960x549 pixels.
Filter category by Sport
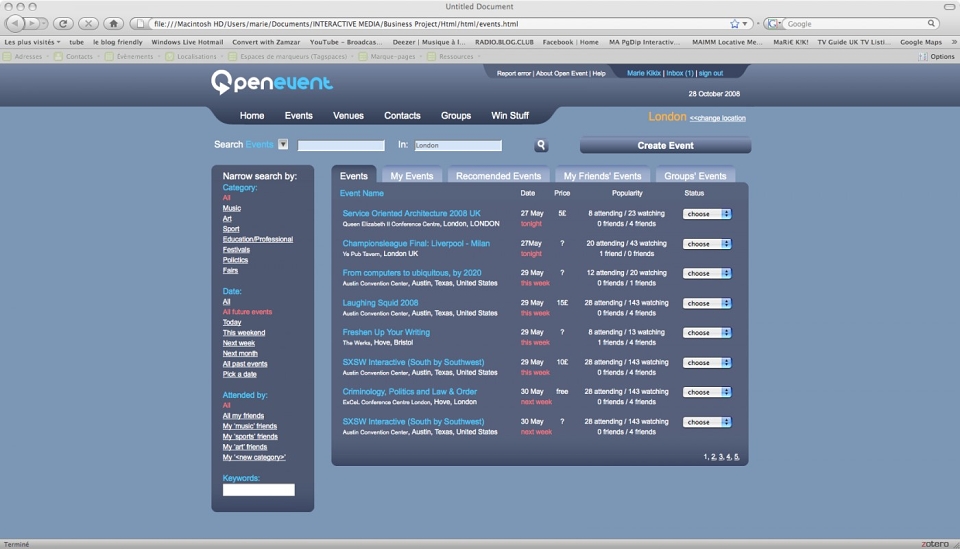[231, 229]
